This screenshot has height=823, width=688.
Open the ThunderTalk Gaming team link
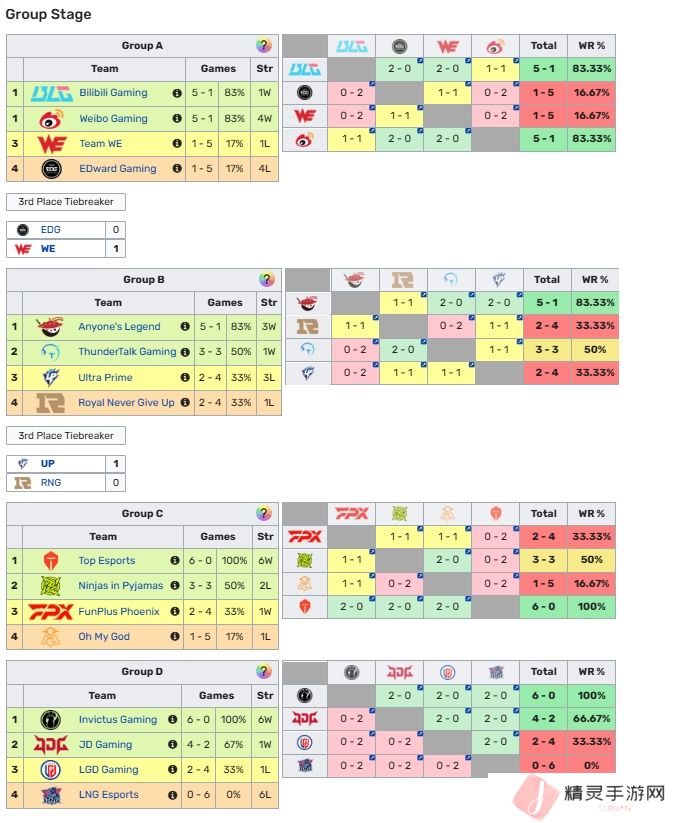(x=127, y=352)
